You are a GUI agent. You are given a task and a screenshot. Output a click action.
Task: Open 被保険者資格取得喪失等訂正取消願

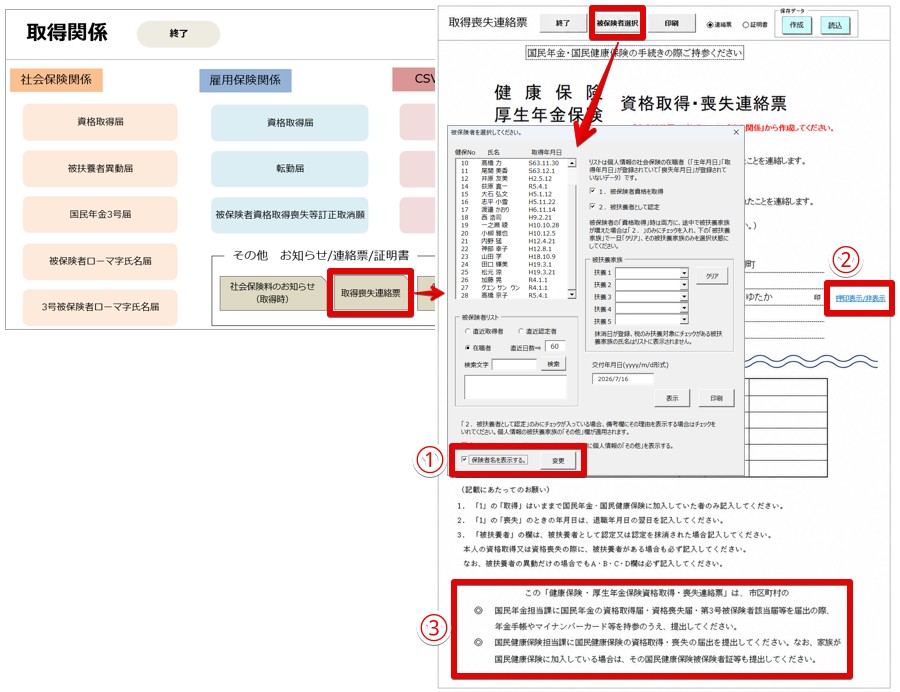(x=289, y=215)
